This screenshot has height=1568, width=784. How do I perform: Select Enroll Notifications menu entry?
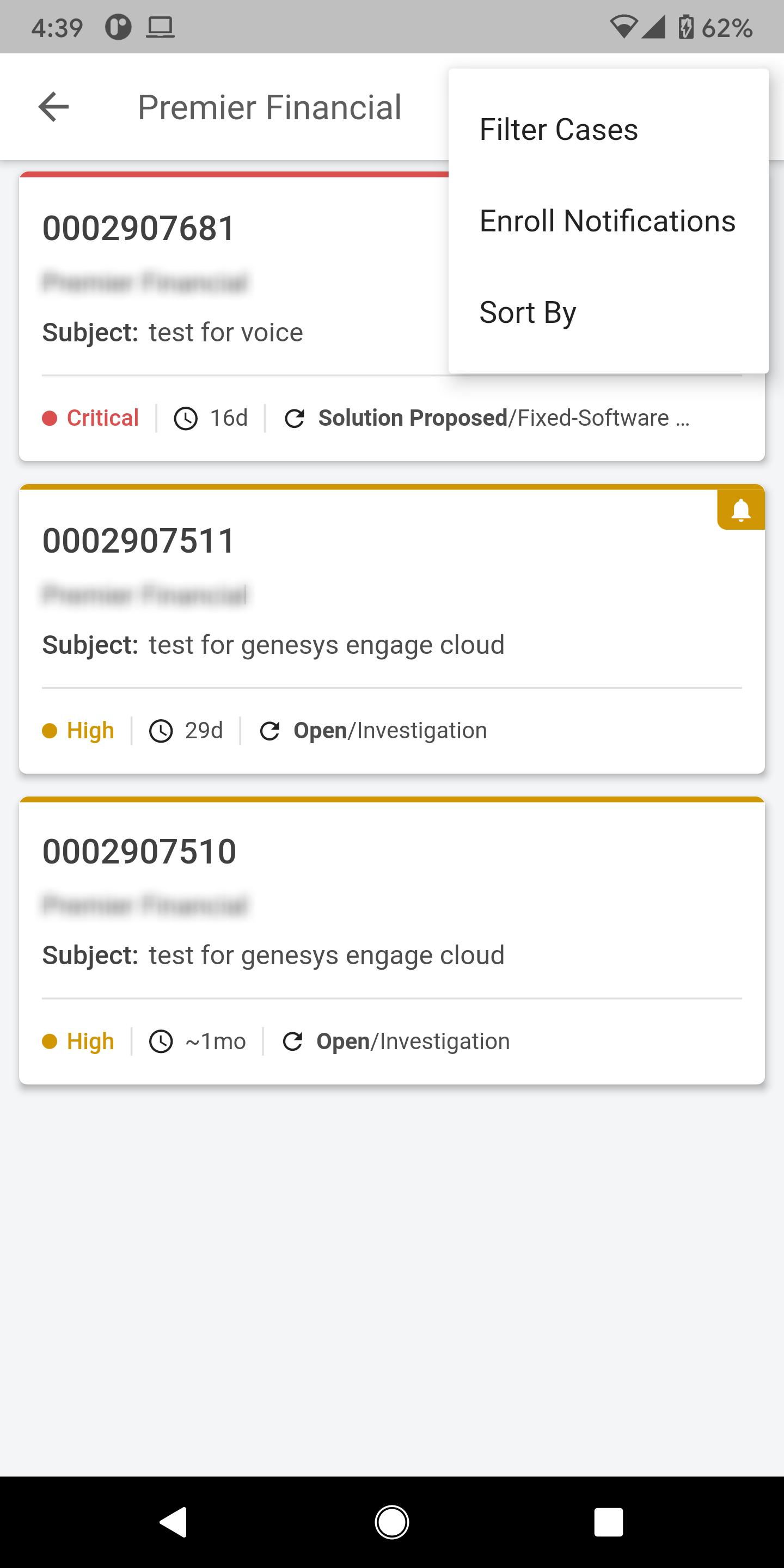coord(608,221)
